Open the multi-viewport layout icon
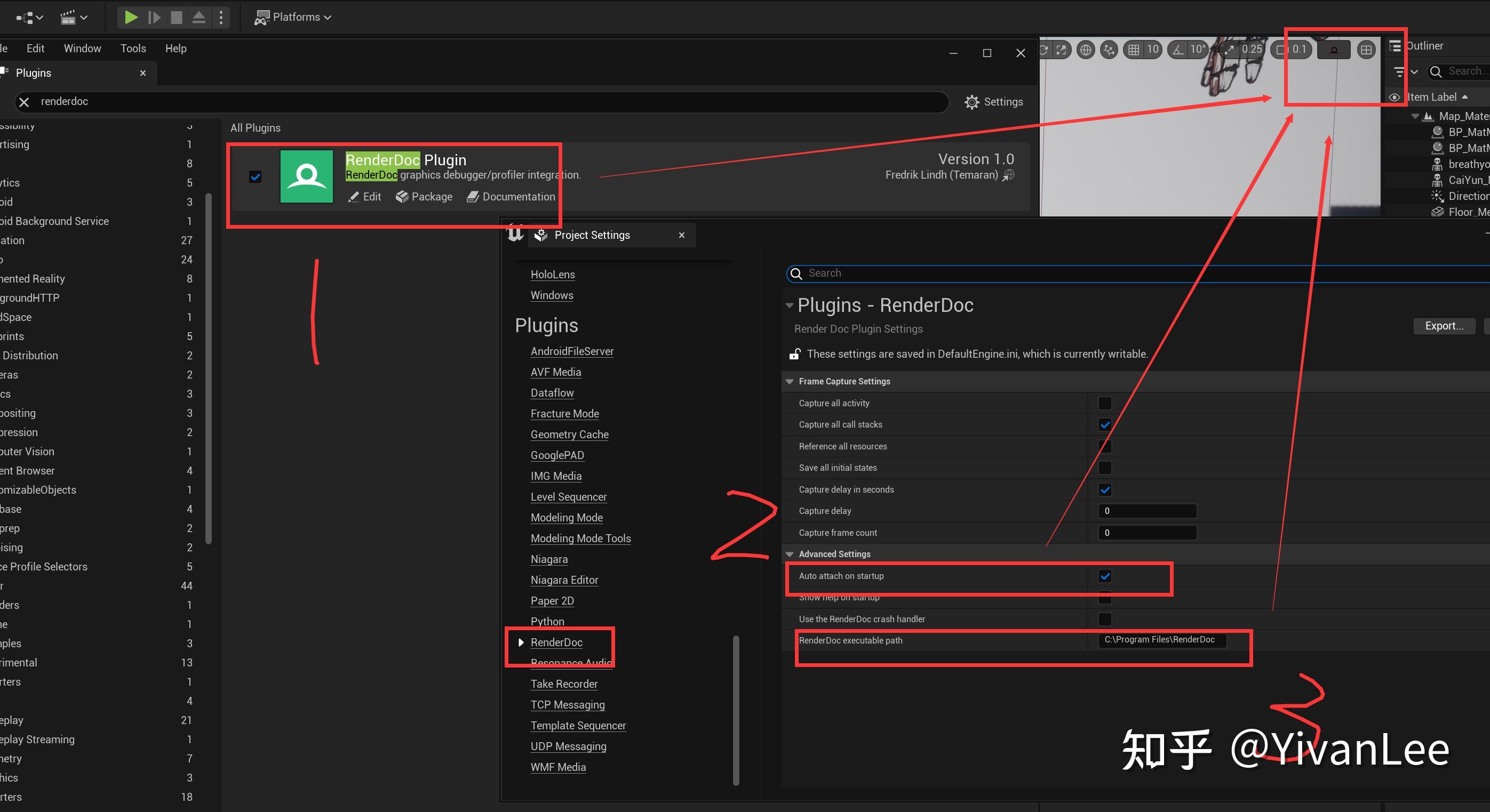The width and height of the screenshot is (1490, 812). pyautogui.click(x=1366, y=50)
